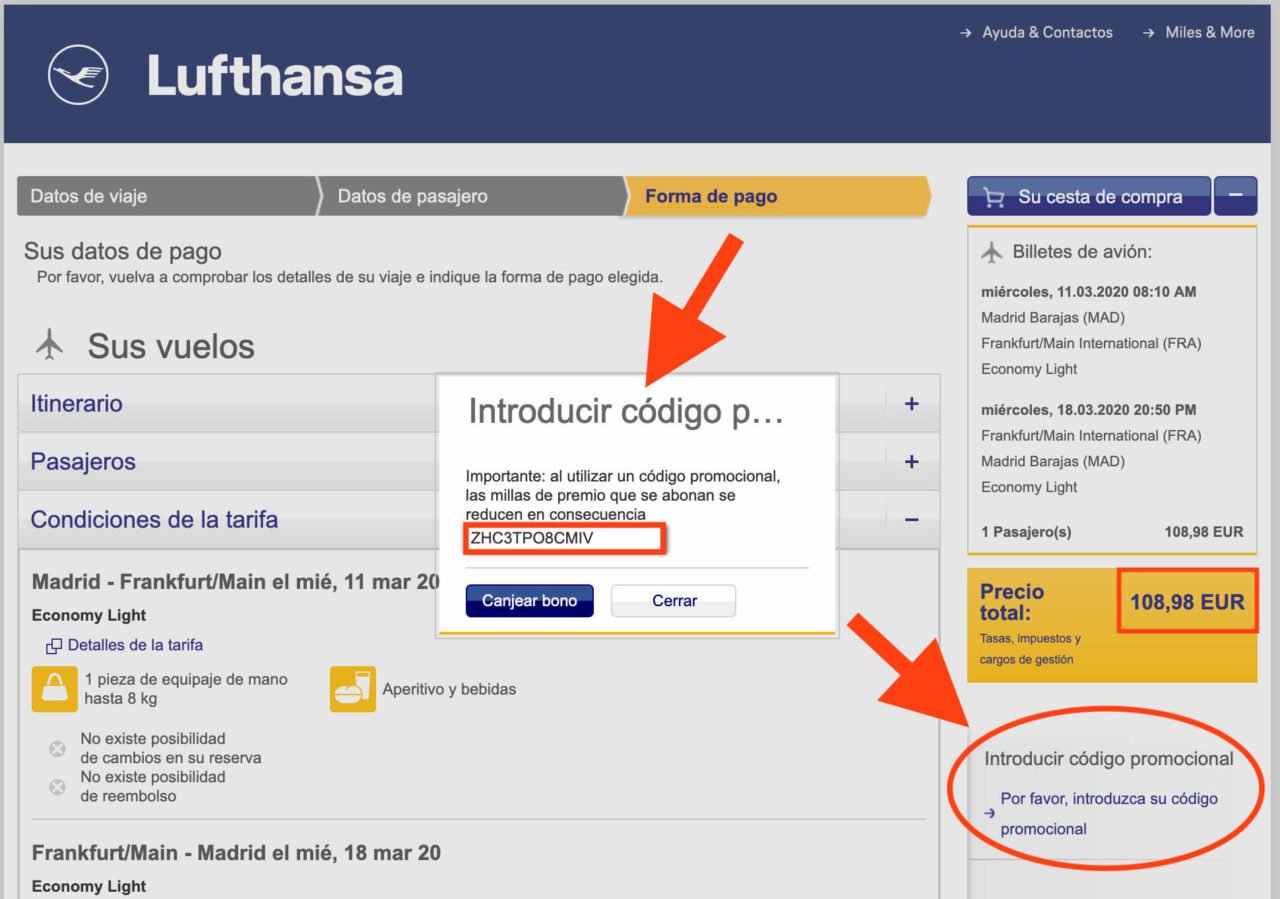The width and height of the screenshot is (1280, 899).
Task: Click the Lufthansa crane logo
Action: pos(78,75)
